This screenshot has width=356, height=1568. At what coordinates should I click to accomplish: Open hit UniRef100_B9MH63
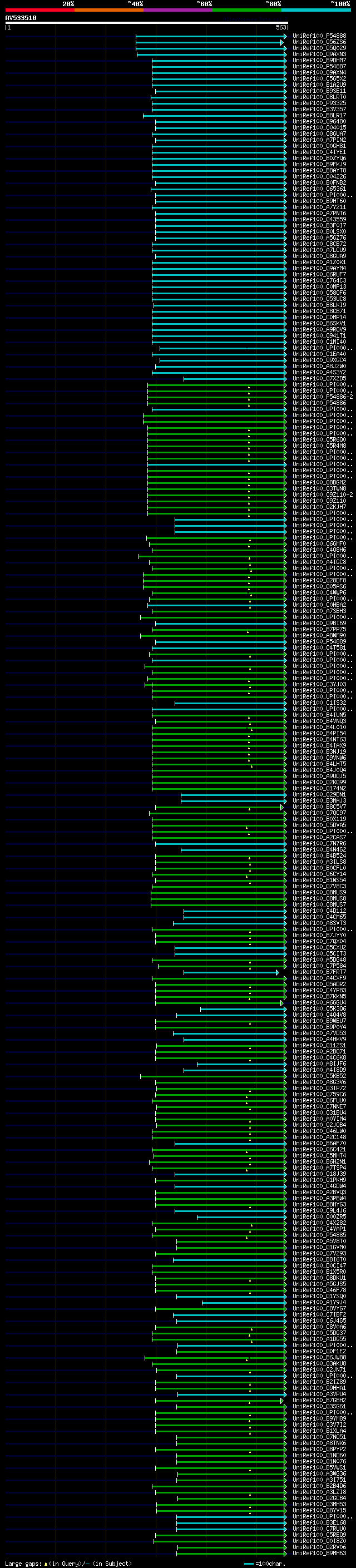click(319, 1554)
